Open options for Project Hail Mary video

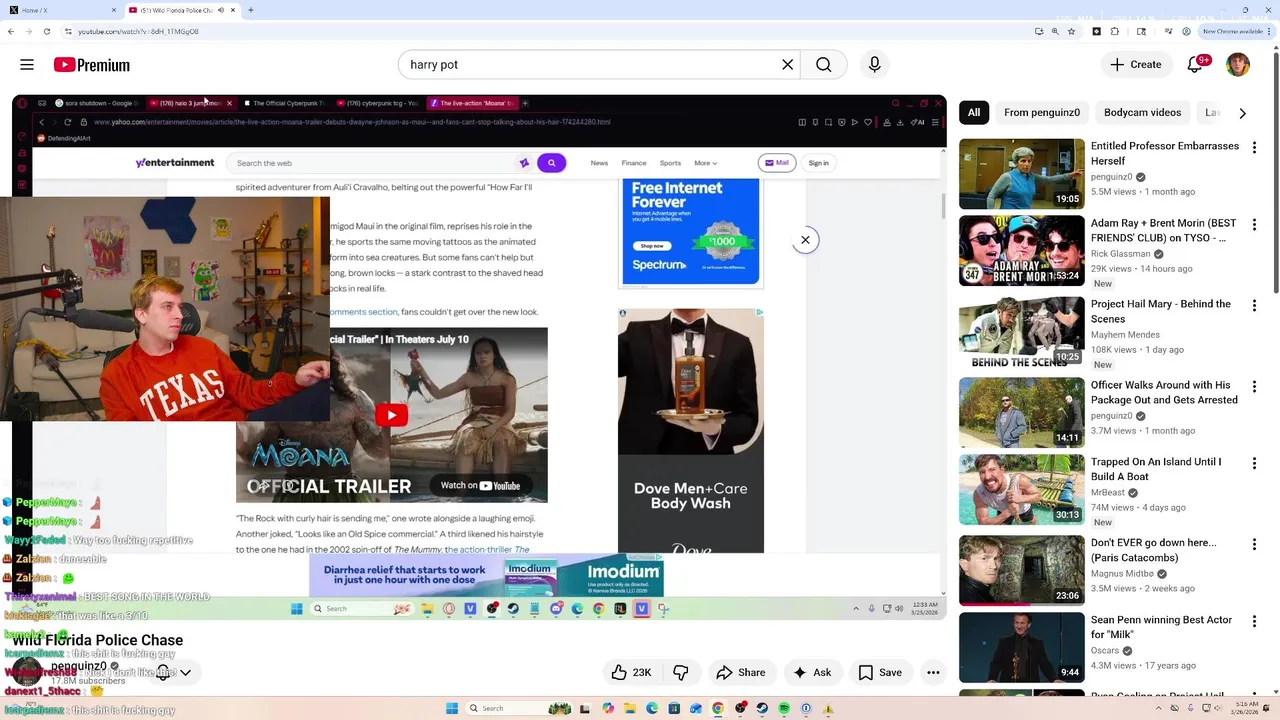coord(1254,306)
